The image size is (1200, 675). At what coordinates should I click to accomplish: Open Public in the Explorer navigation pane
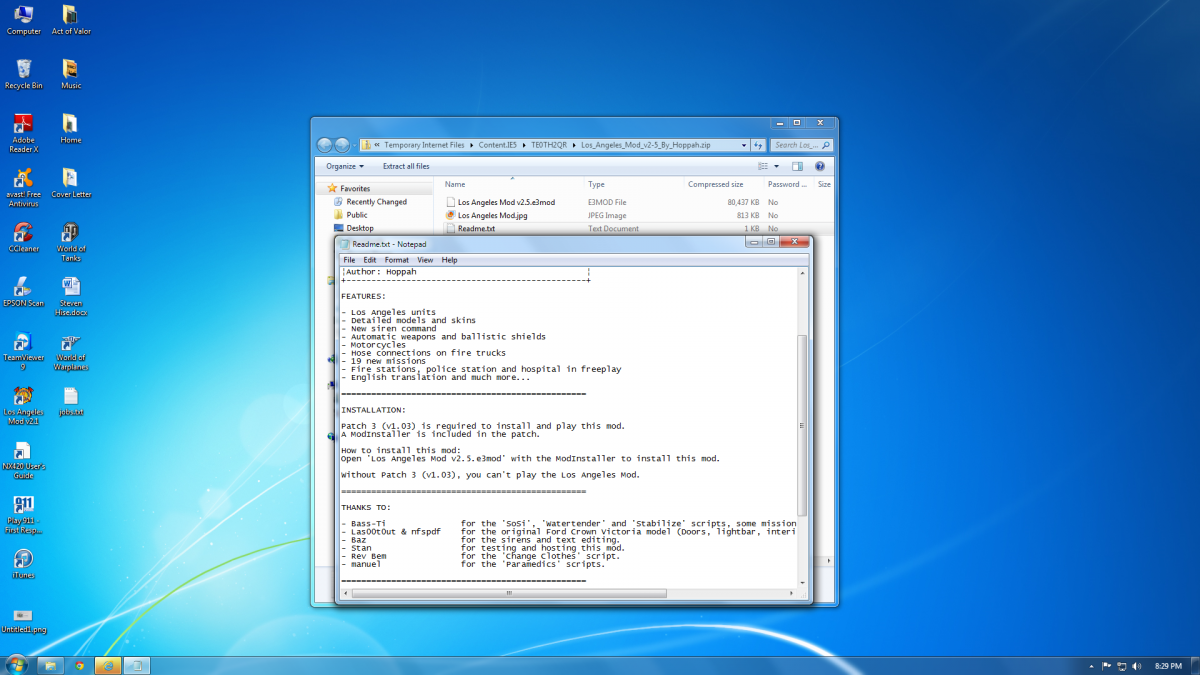pos(357,215)
